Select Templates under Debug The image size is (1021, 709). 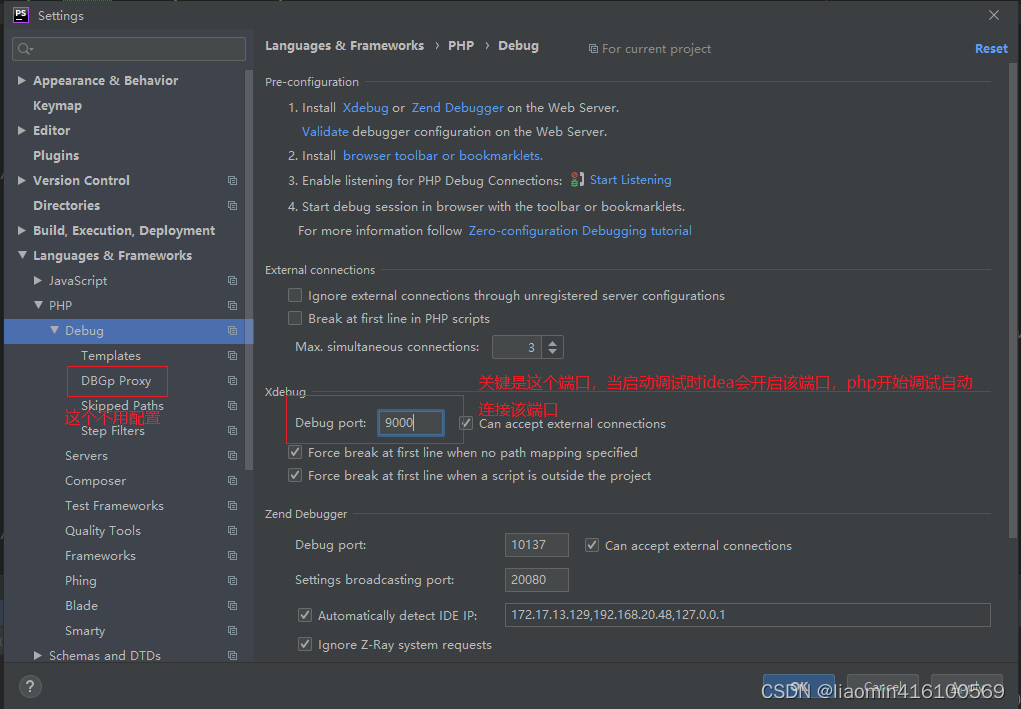click(x=111, y=355)
